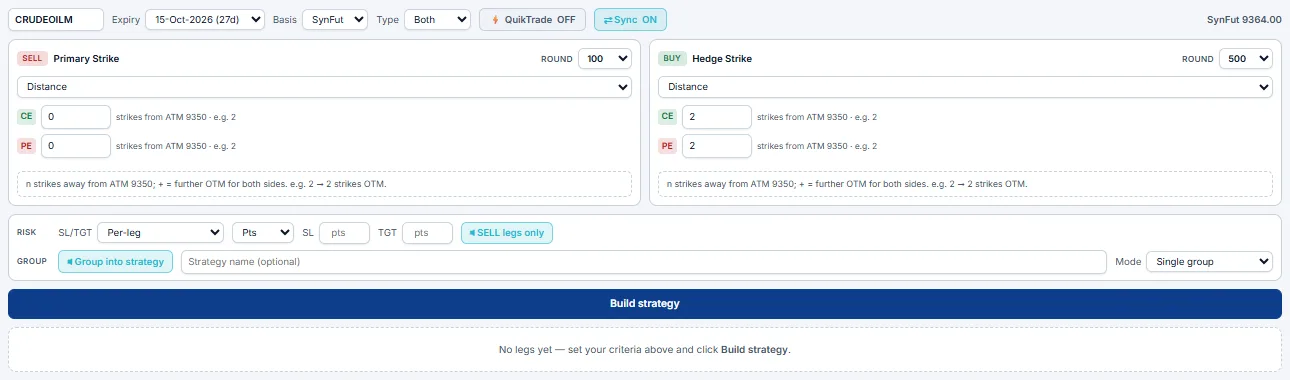Click the 'No legs yet' message
The width and height of the screenshot is (1290, 380).
645,350
